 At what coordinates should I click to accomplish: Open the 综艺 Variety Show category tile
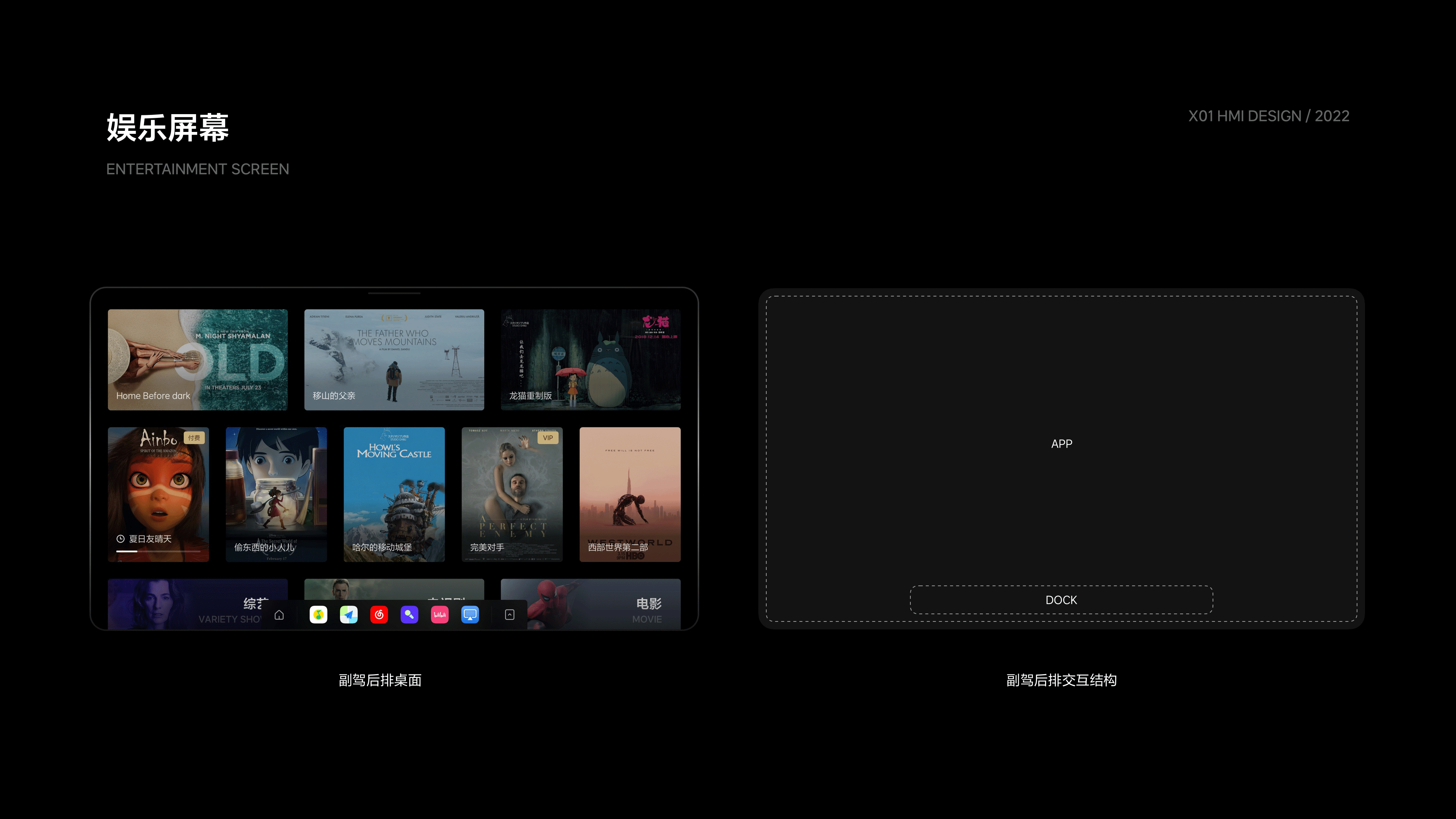[x=198, y=604]
